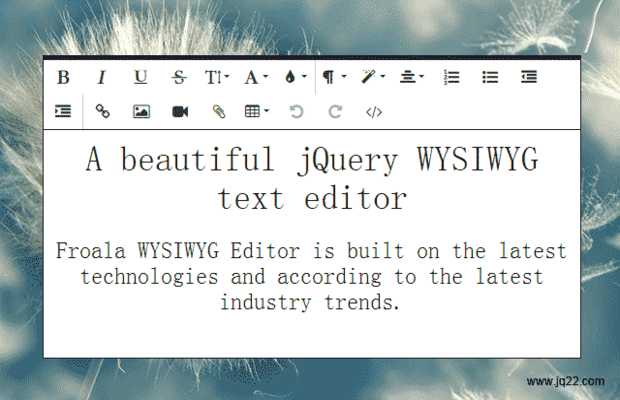Click the line 'technologies and according to the latest'

pyautogui.click(x=312, y=277)
